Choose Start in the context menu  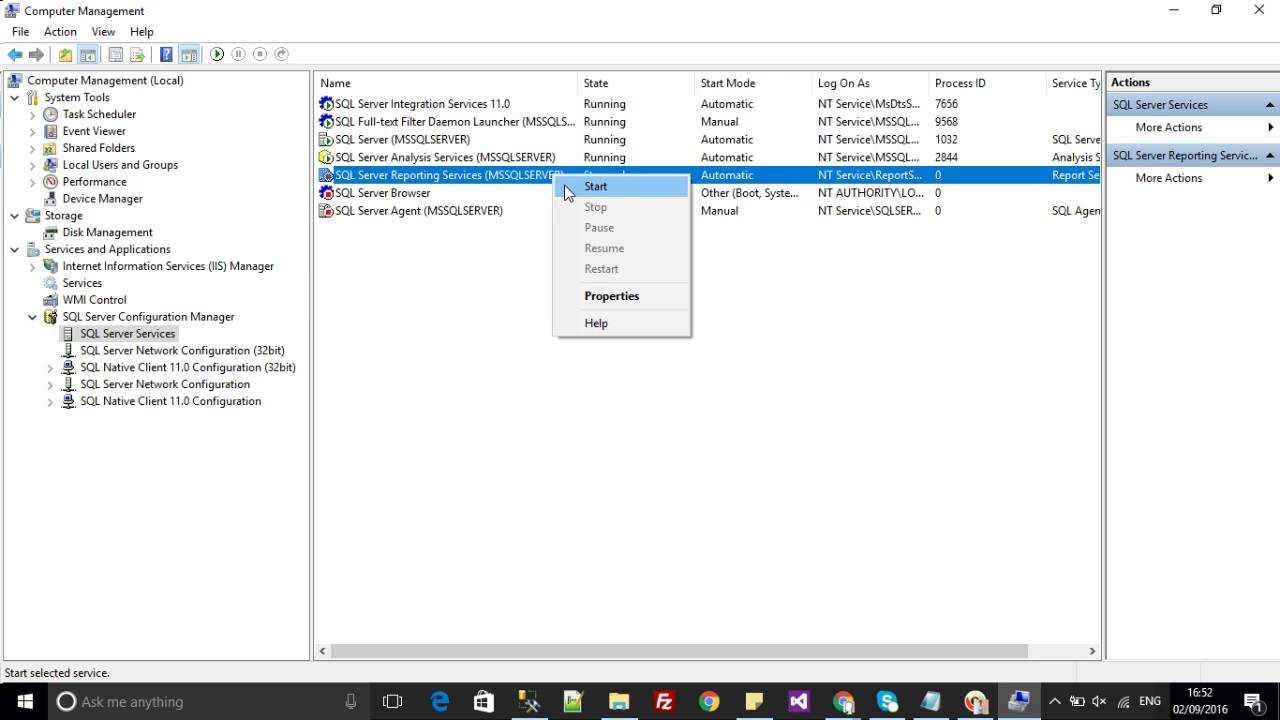621,186
